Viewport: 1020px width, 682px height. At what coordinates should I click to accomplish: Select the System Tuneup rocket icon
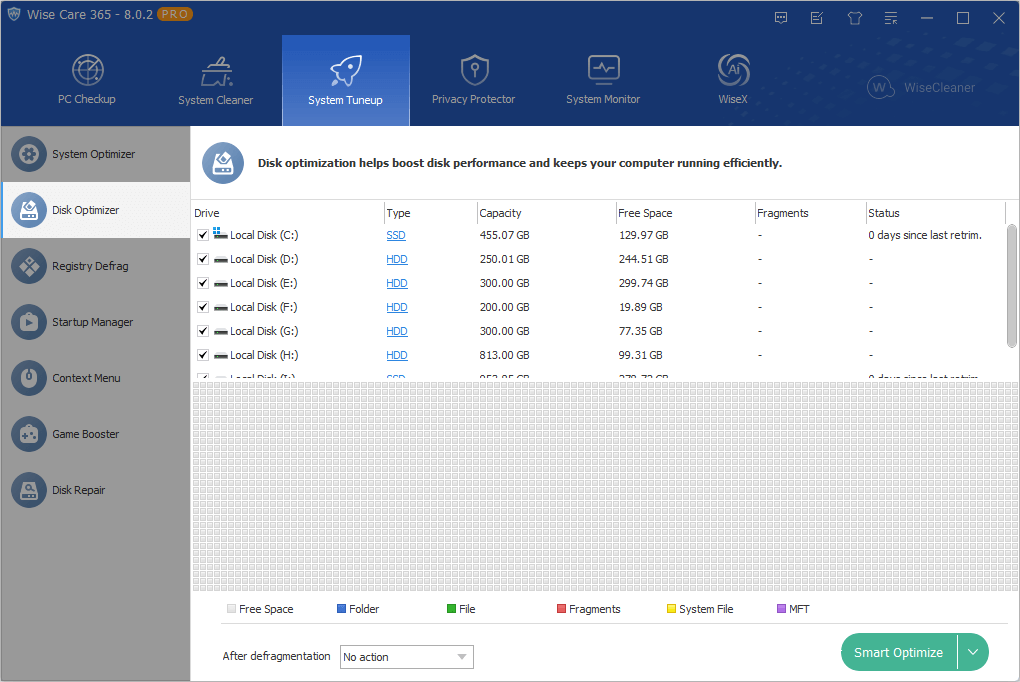tap(345, 70)
